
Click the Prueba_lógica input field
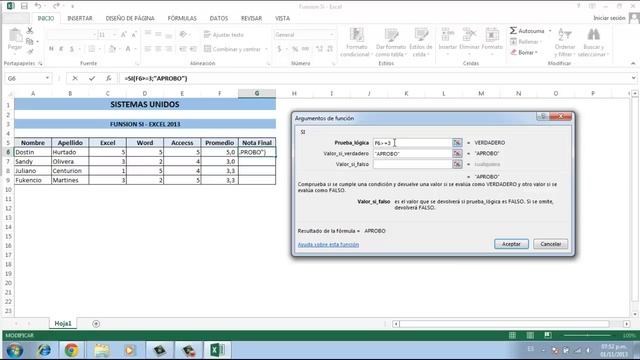412,143
